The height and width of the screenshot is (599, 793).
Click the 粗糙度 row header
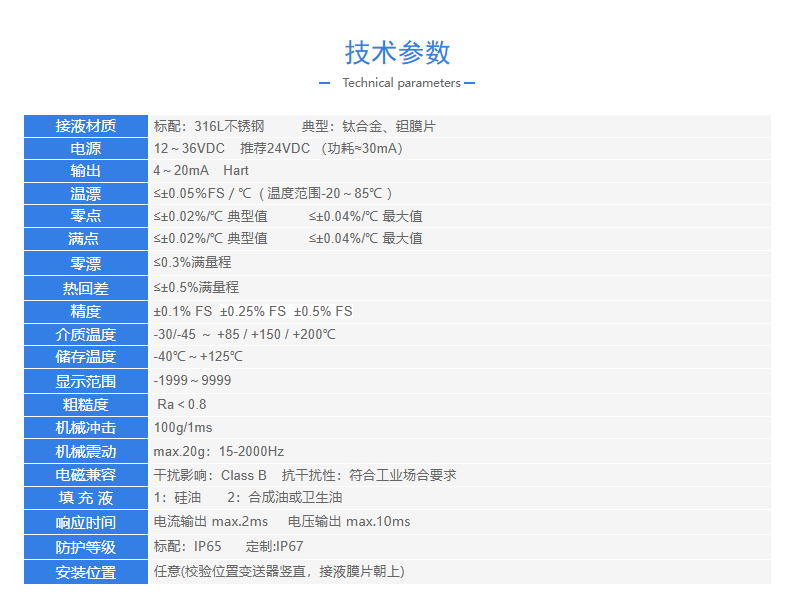click(x=86, y=405)
